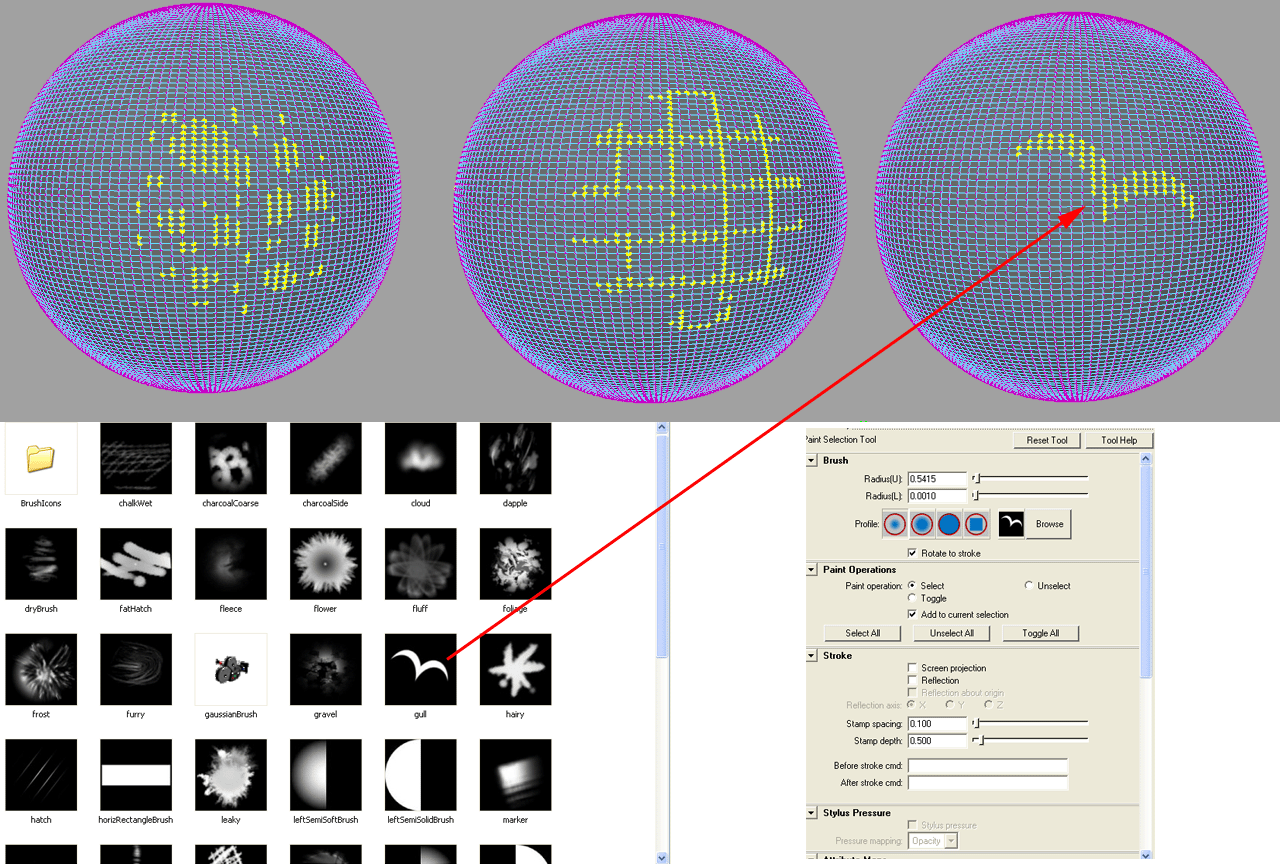Collapse the Stylus Pressure section
The image size is (1280, 864).
811,813
